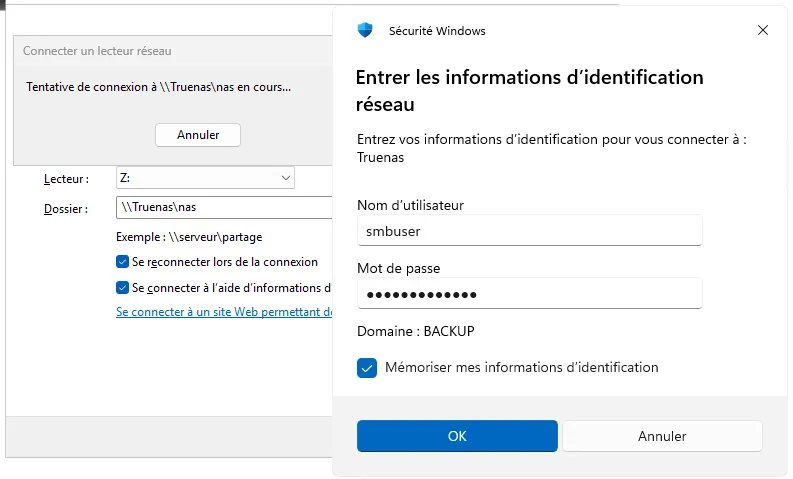Click the Lecteur label
Viewport: 793px width, 479px height.
coord(66,179)
